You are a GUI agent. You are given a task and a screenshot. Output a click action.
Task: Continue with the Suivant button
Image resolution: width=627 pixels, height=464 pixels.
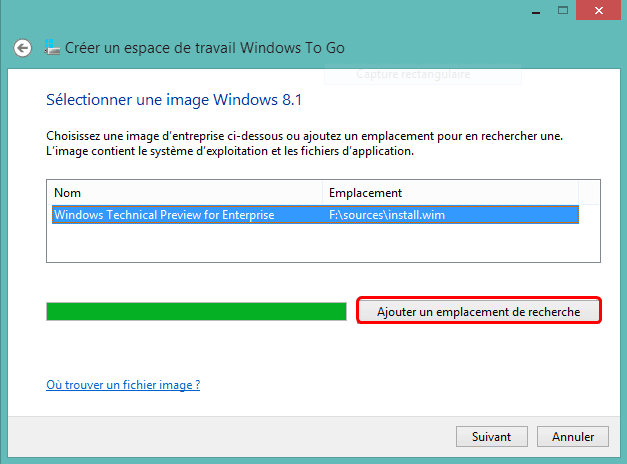(485, 436)
